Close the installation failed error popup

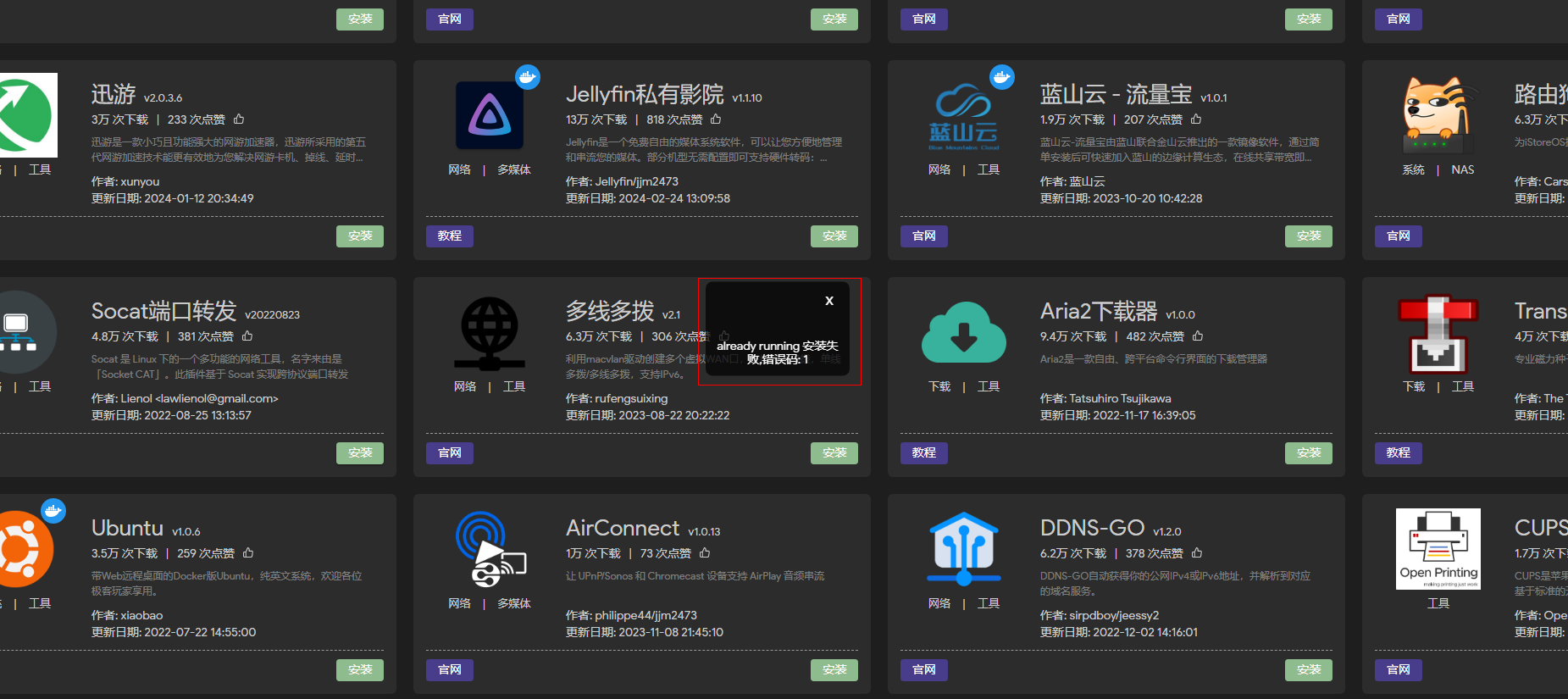click(x=829, y=301)
